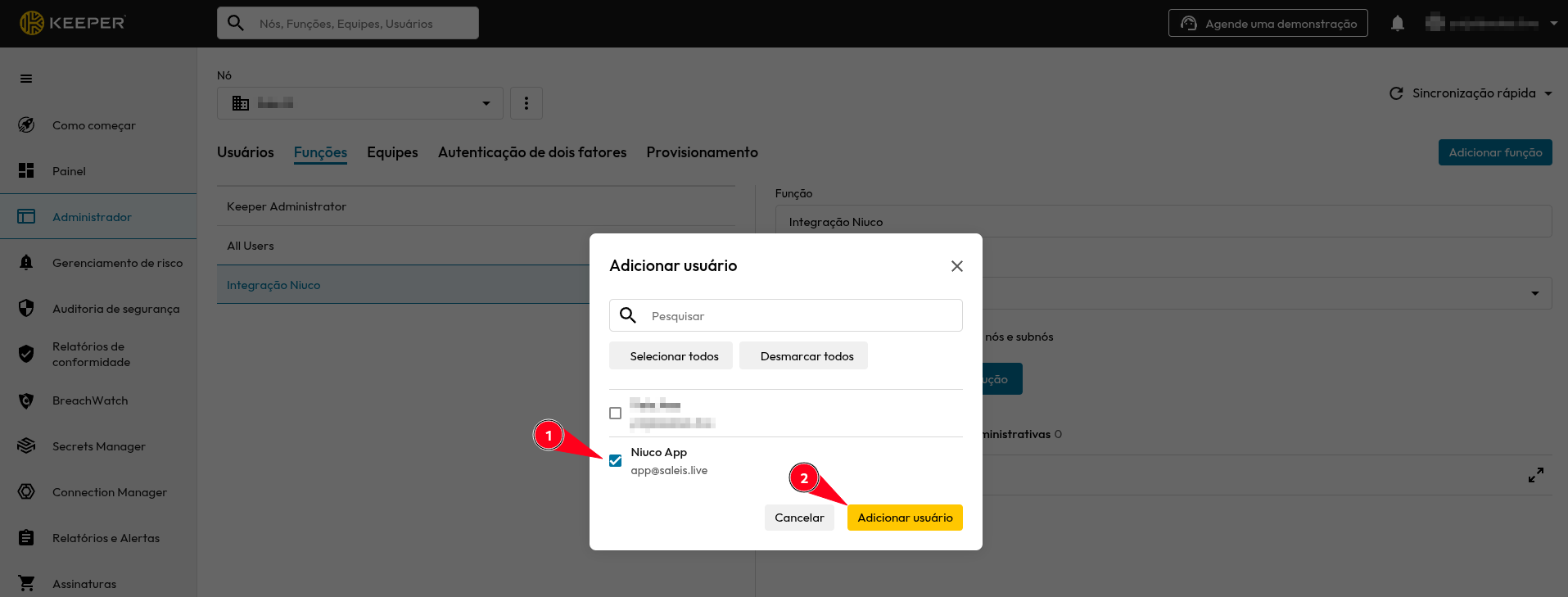Select the Keeper Administrator role
The width and height of the screenshot is (1568, 597).
click(476, 206)
